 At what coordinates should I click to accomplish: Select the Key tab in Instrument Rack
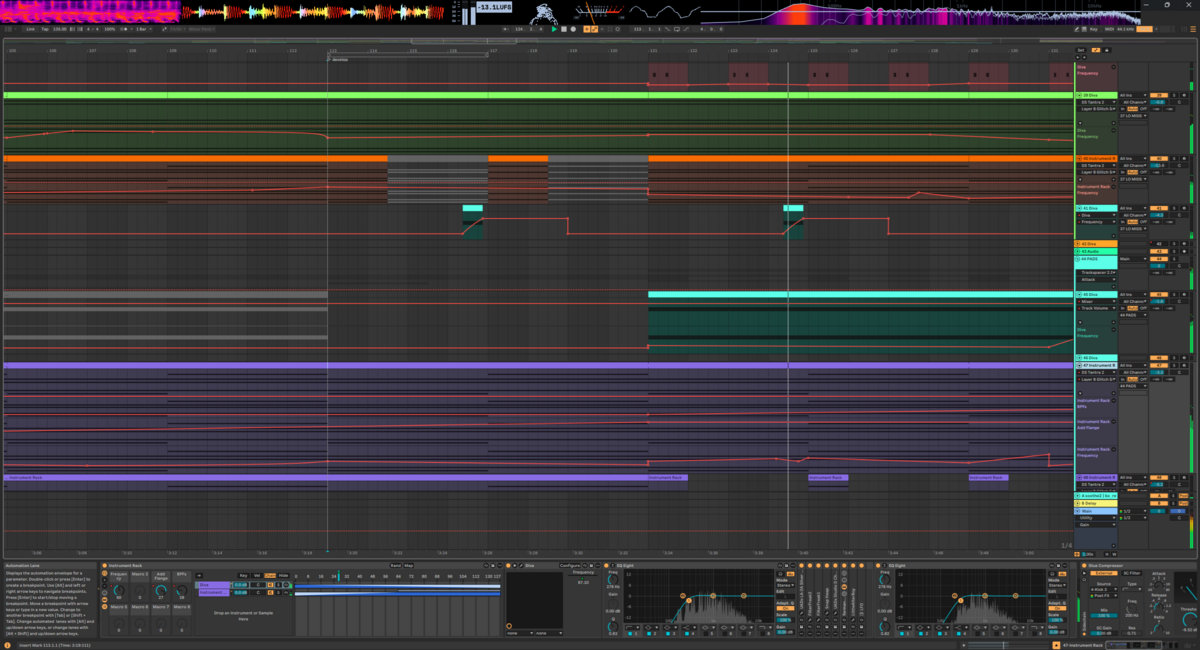243,575
